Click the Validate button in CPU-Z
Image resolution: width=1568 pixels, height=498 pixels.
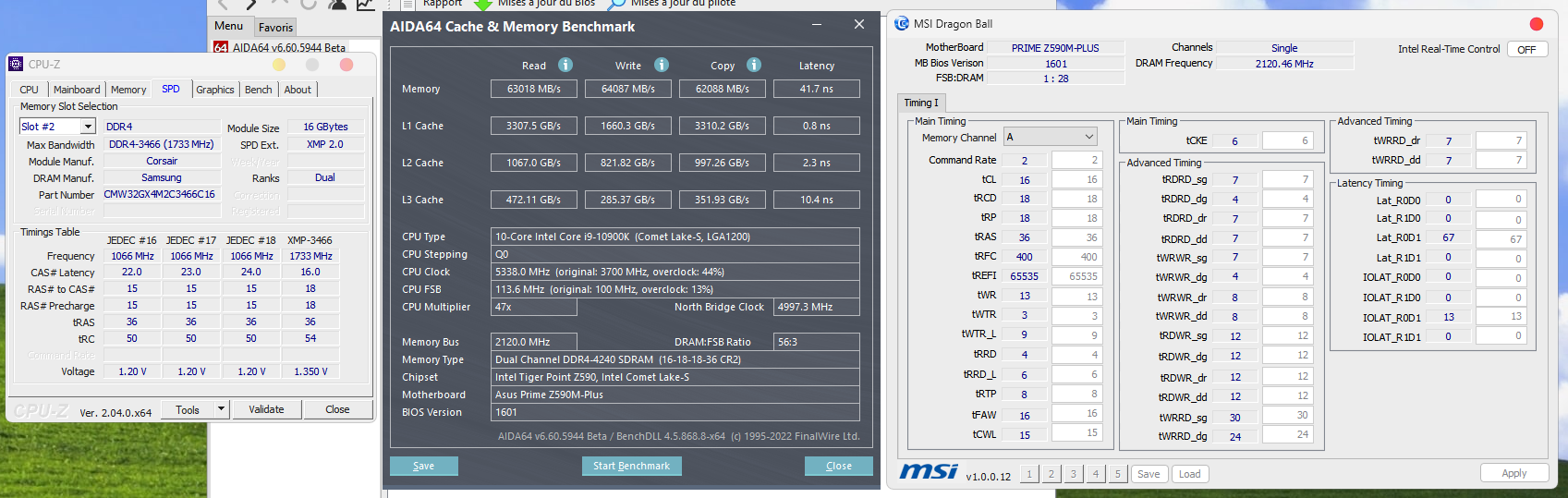[266, 409]
